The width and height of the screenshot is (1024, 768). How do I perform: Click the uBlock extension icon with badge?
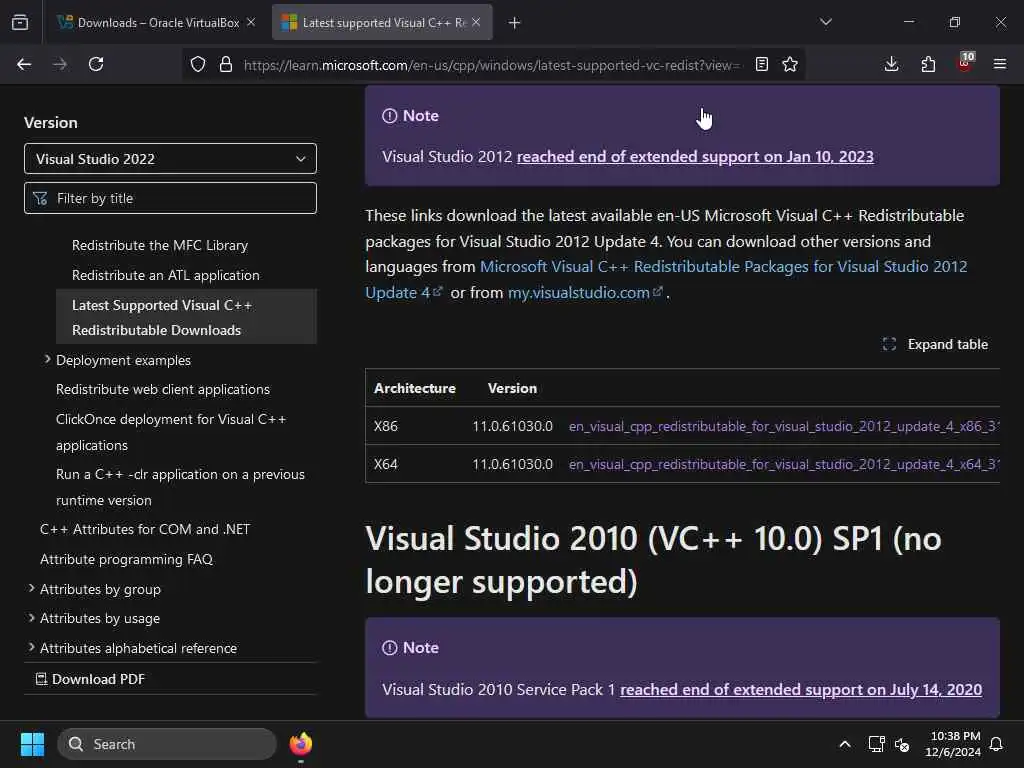(964, 64)
